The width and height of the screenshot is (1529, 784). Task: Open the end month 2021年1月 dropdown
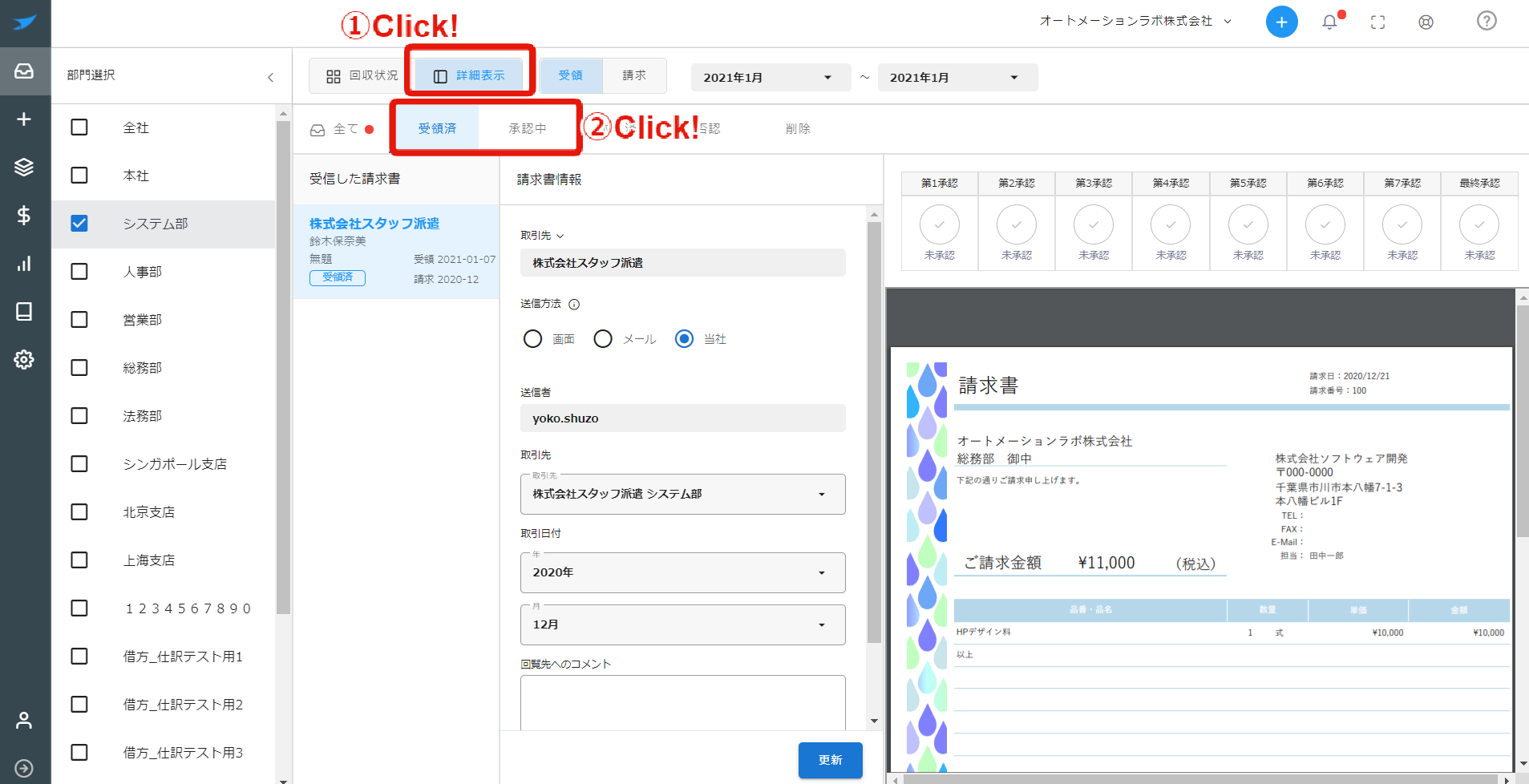pyautogui.click(x=957, y=78)
